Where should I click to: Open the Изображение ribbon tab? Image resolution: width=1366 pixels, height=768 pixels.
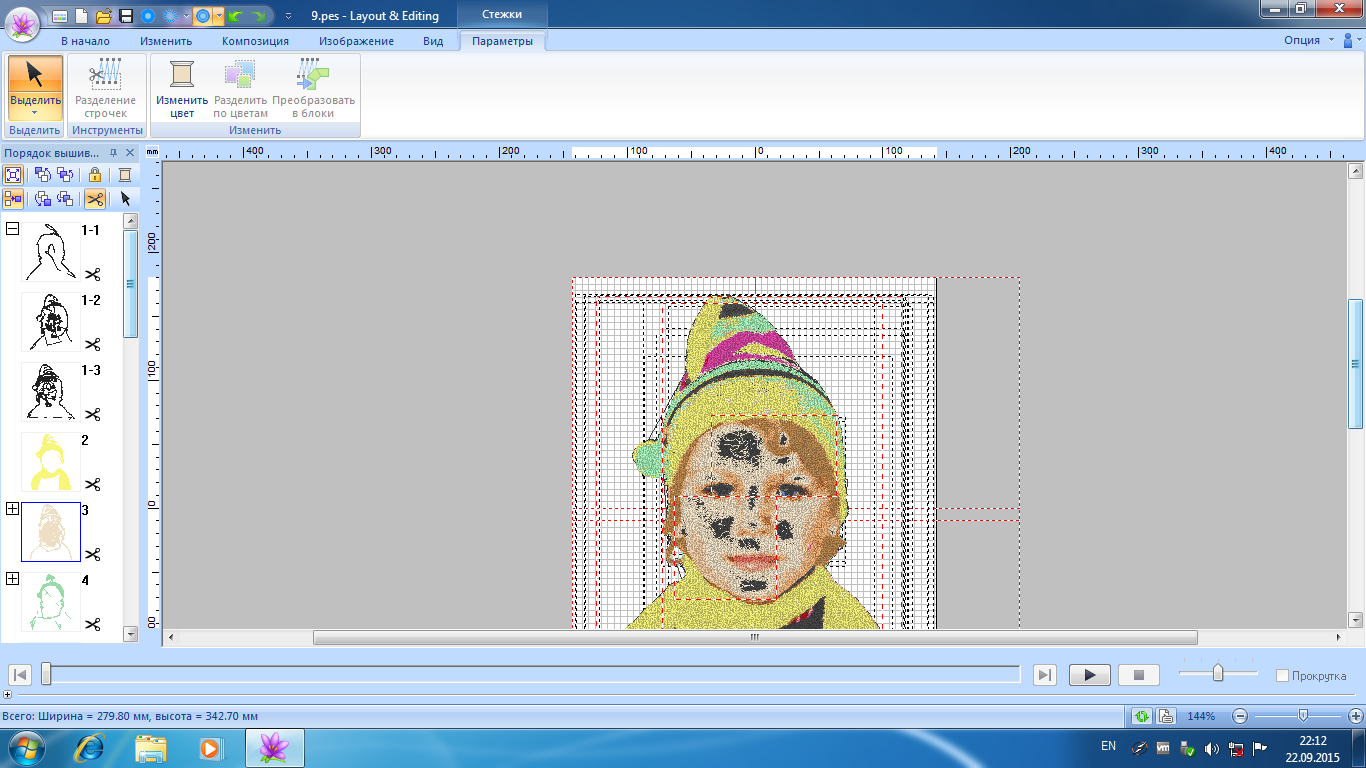tap(356, 41)
